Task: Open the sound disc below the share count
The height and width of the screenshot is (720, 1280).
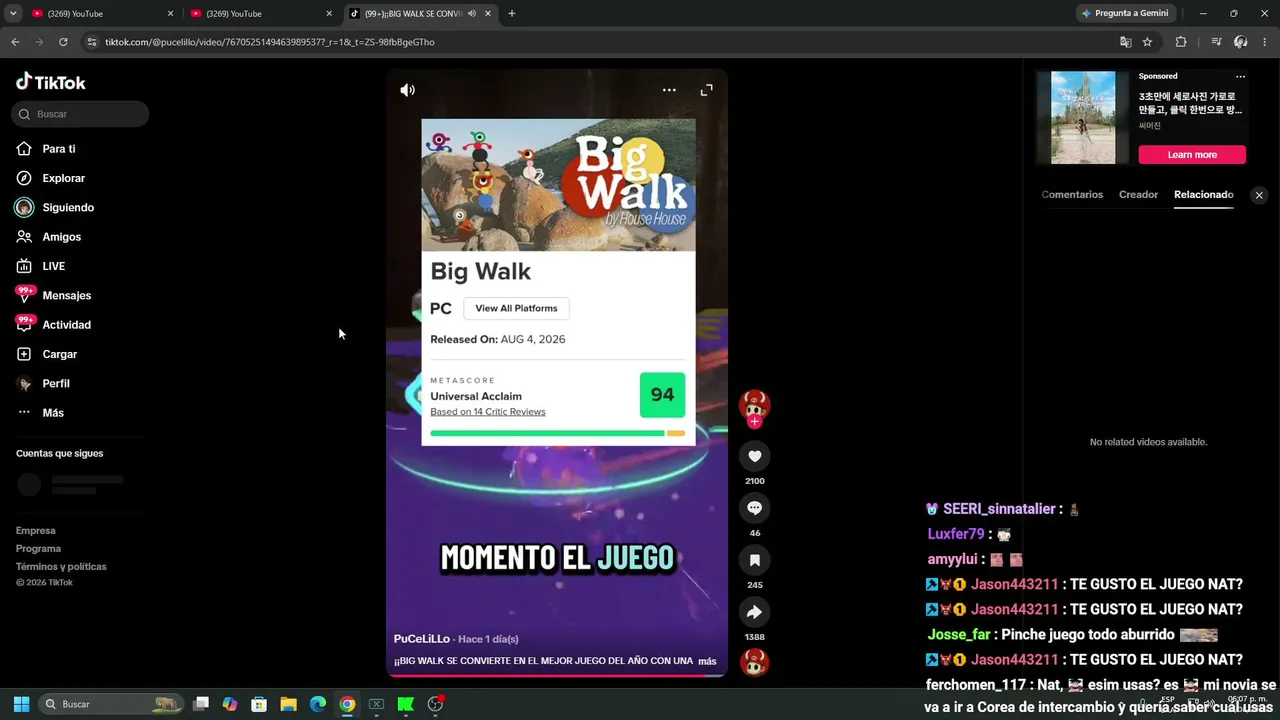Action: [754, 662]
